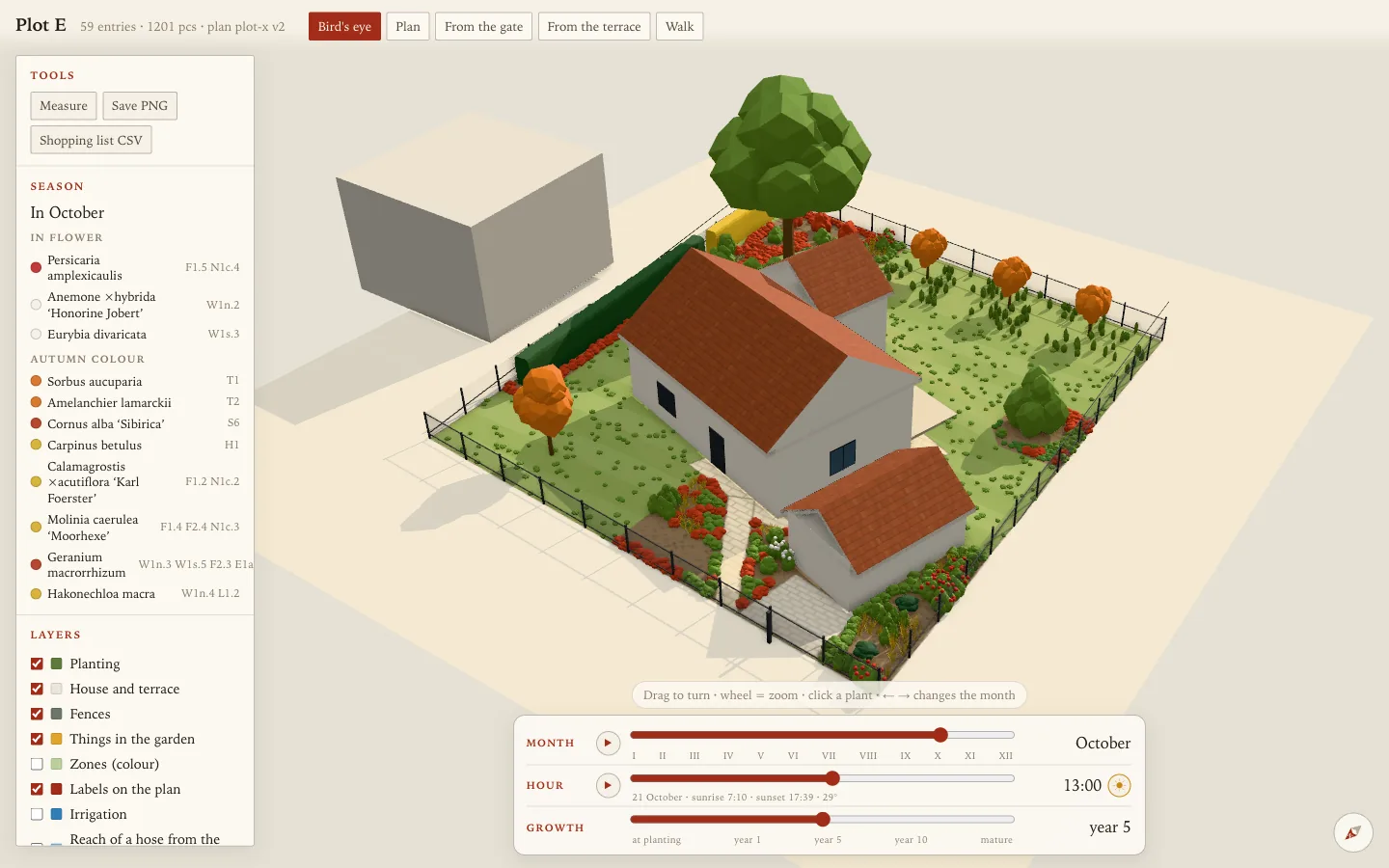The image size is (1389, 868).
Task: Click the compass icon in the corner
Action: (x=1353, y=832)
